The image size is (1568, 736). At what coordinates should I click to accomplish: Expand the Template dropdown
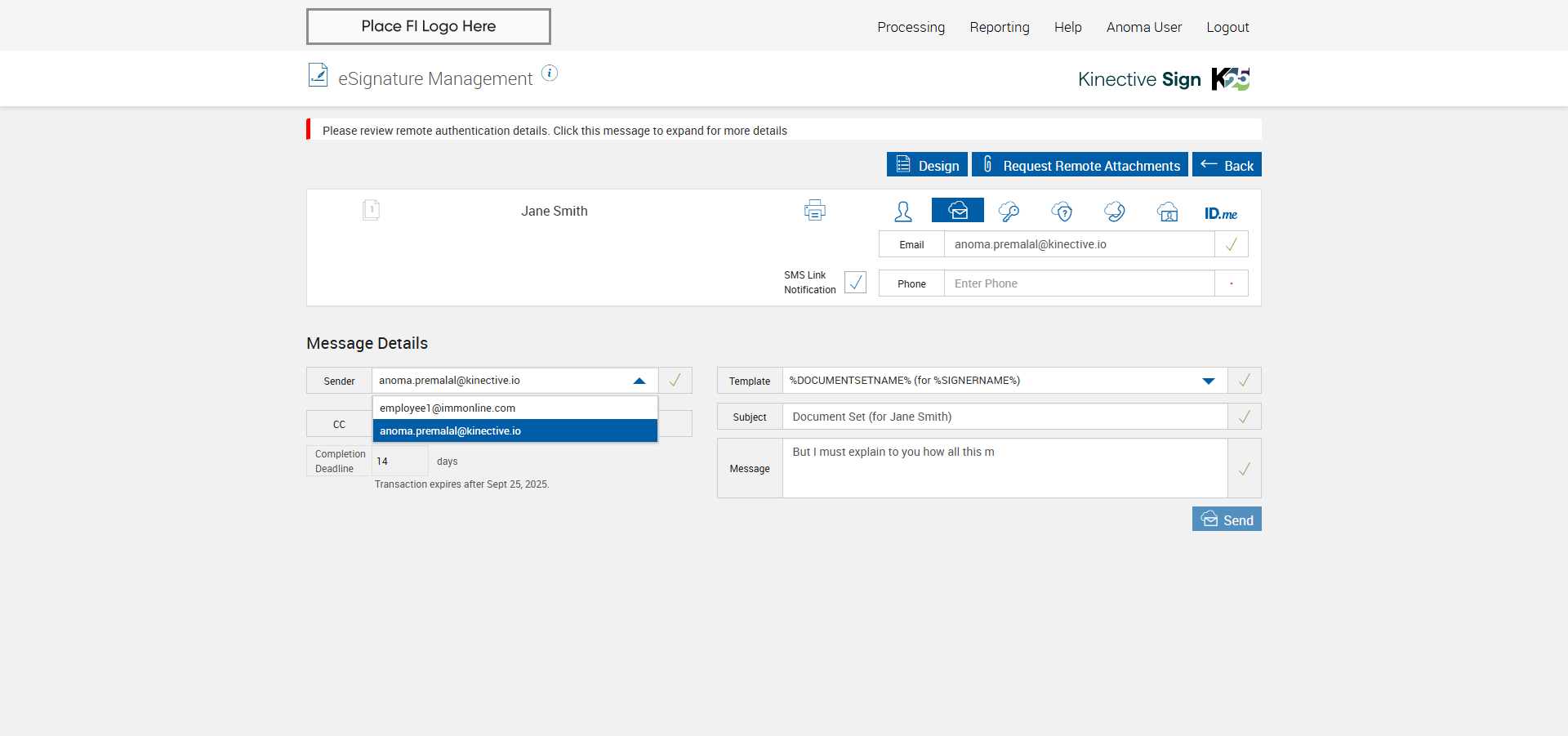click(1208, 381)
